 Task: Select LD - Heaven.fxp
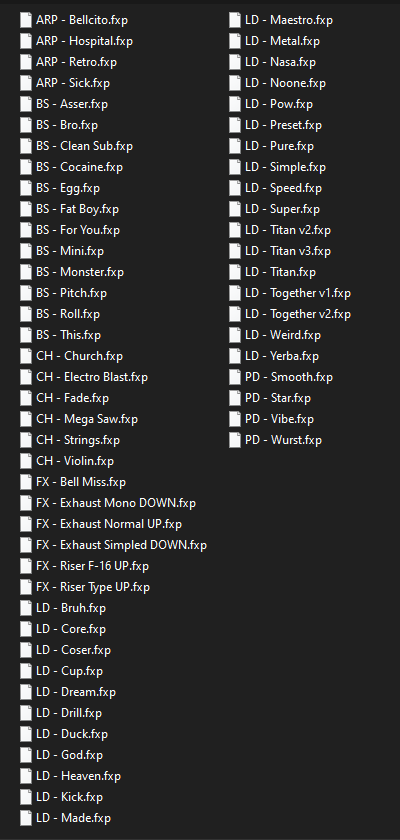pos(78,776)
